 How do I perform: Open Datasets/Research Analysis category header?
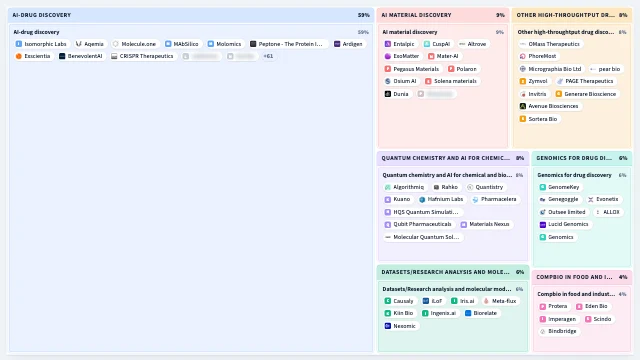[x=453, y=272]
